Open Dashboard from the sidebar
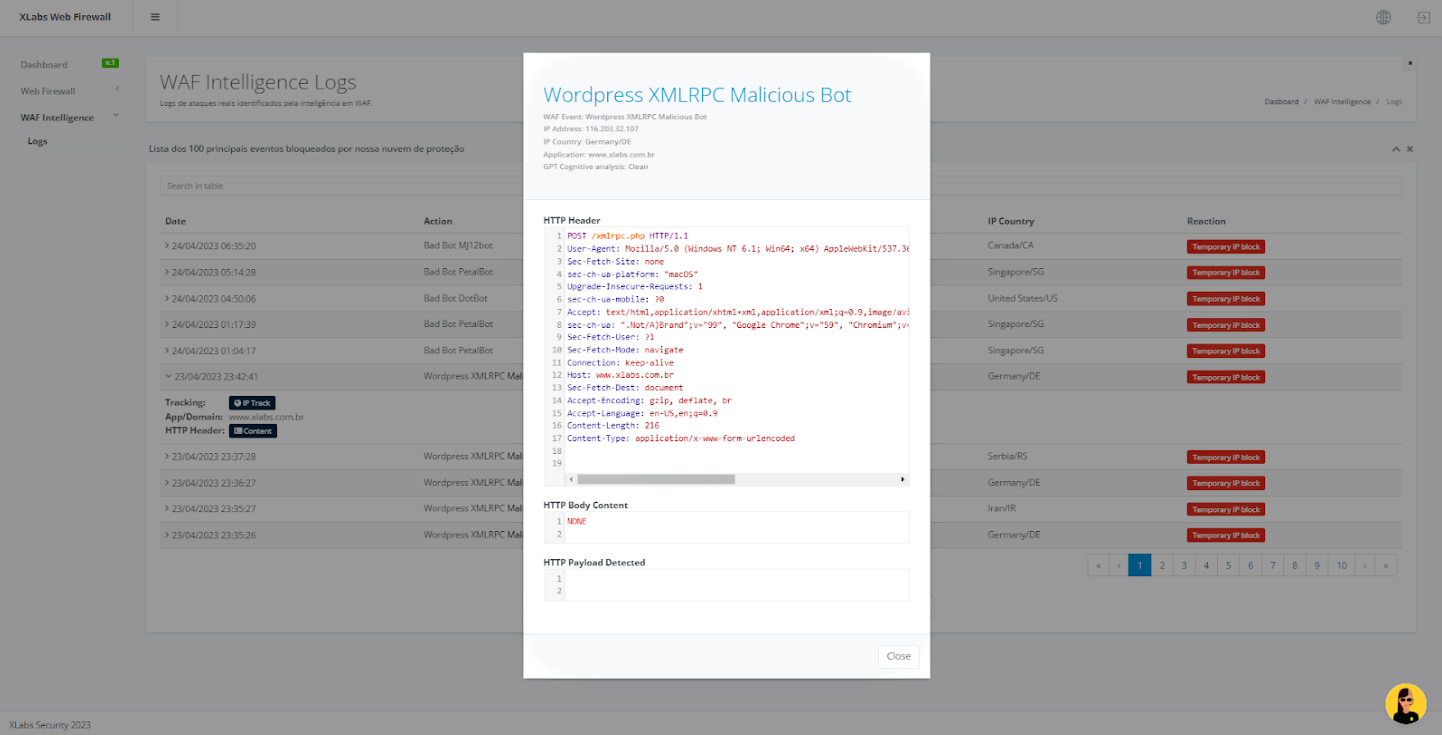 [44, 63]
